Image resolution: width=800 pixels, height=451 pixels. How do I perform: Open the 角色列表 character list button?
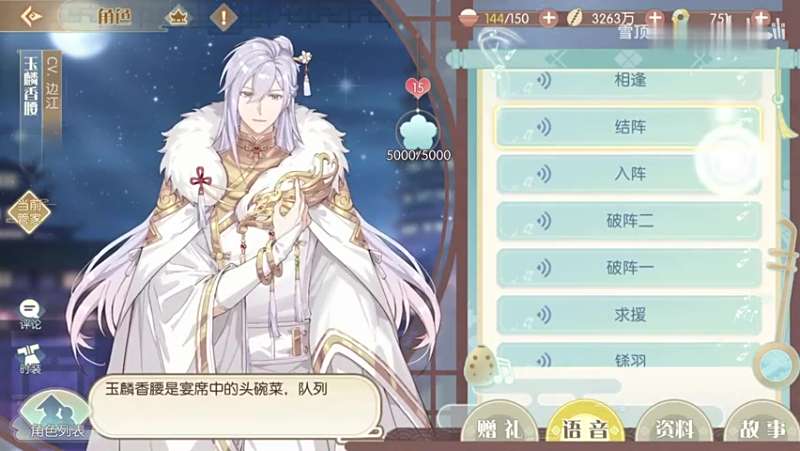[54, 416]
